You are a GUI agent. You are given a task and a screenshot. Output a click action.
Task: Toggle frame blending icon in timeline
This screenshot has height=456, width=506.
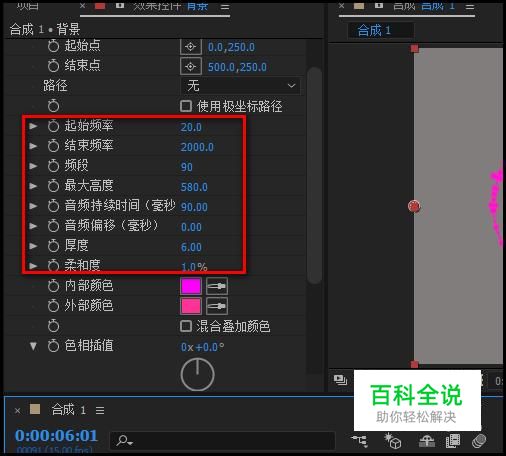pyautogui.click(x=453, y=441)
